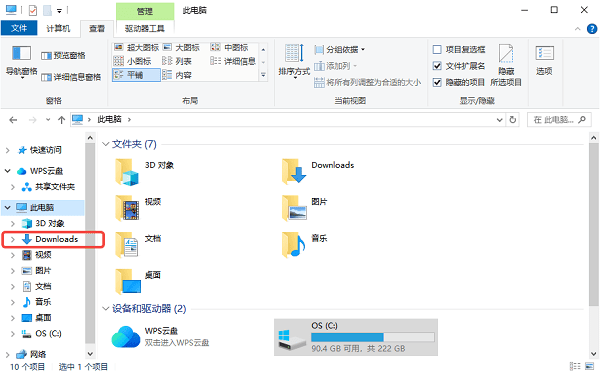Viewport: 600px width, 375px height.
Task: Click the Refresh button in address bar
Action: 513,120
